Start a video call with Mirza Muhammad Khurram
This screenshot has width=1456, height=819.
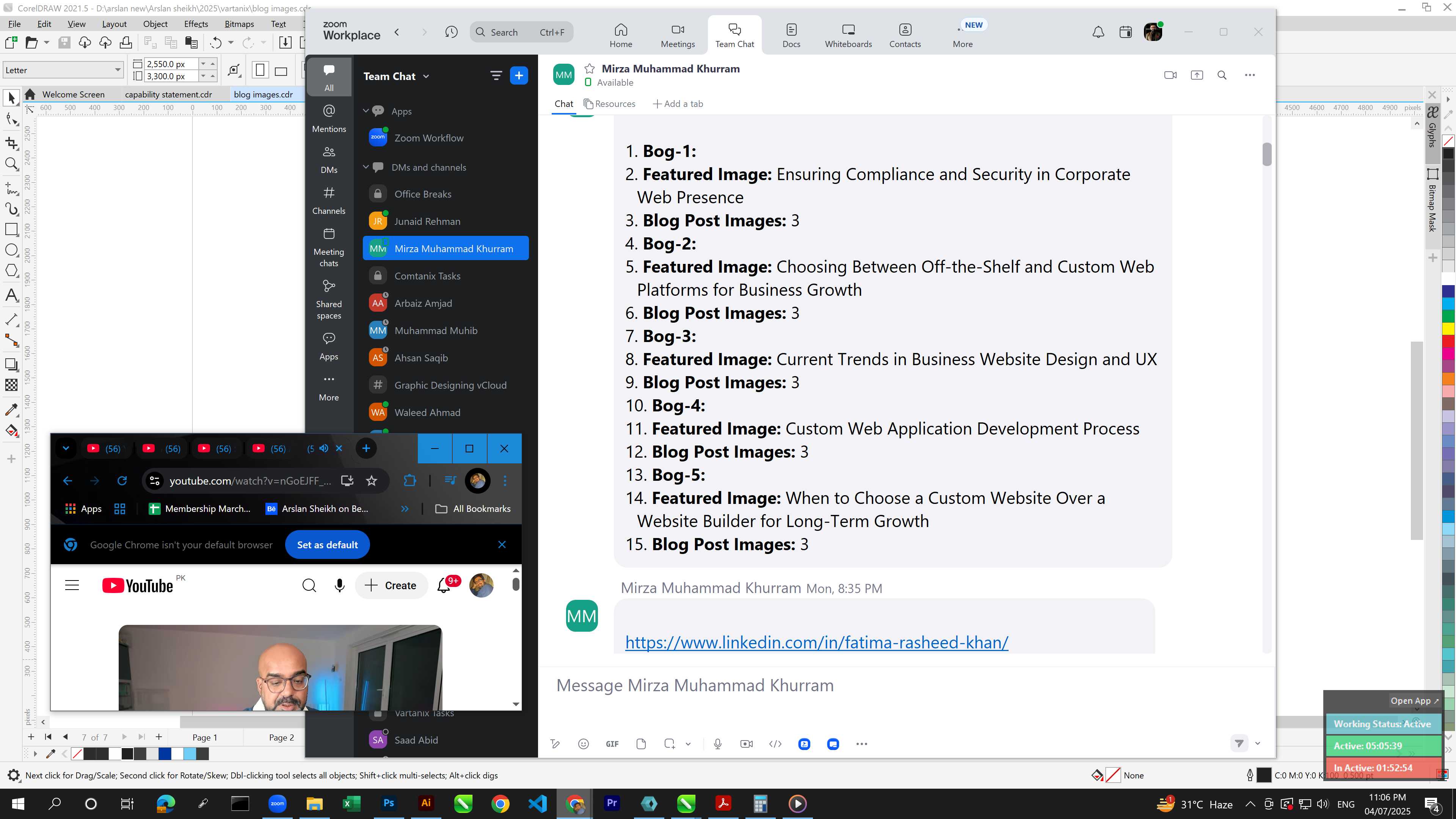[1170, 75]
